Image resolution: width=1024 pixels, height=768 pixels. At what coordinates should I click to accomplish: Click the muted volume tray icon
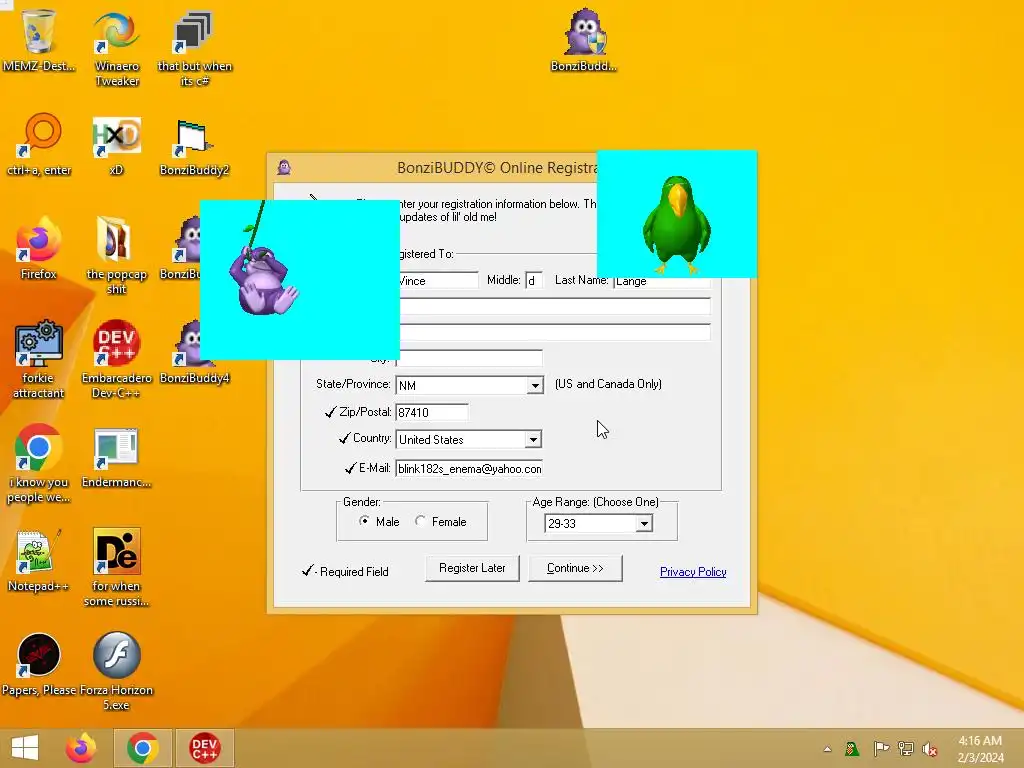click(930, 749)
